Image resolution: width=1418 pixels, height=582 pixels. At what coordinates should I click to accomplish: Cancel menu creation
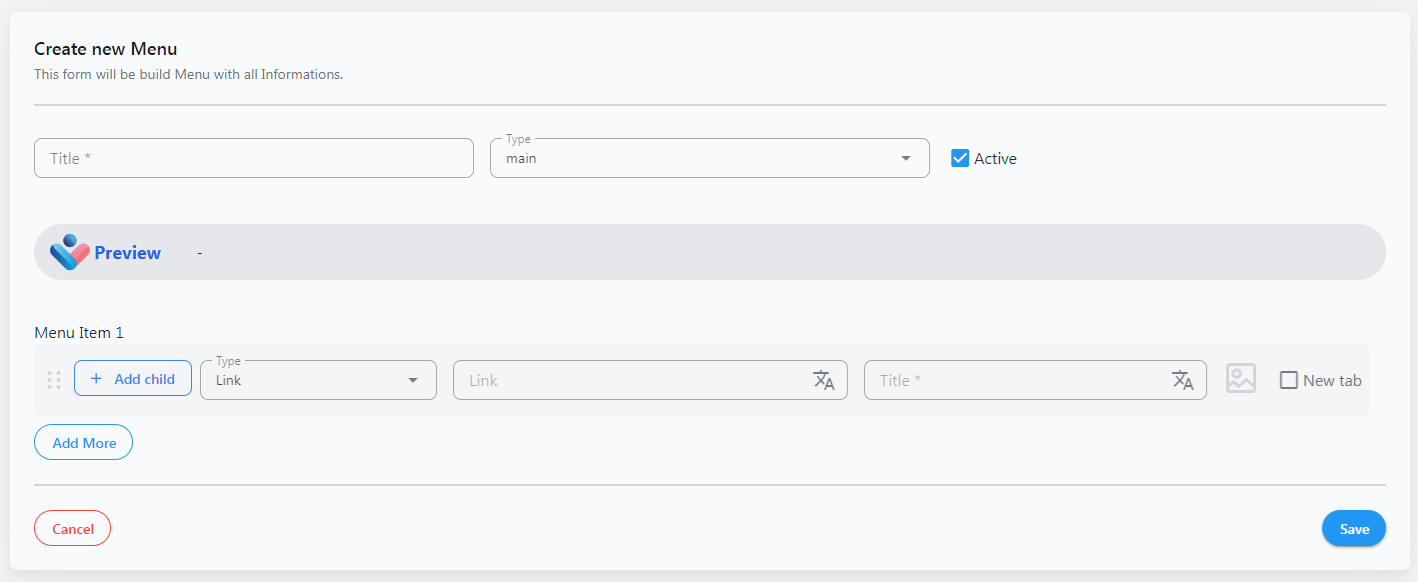click(72, 528)
